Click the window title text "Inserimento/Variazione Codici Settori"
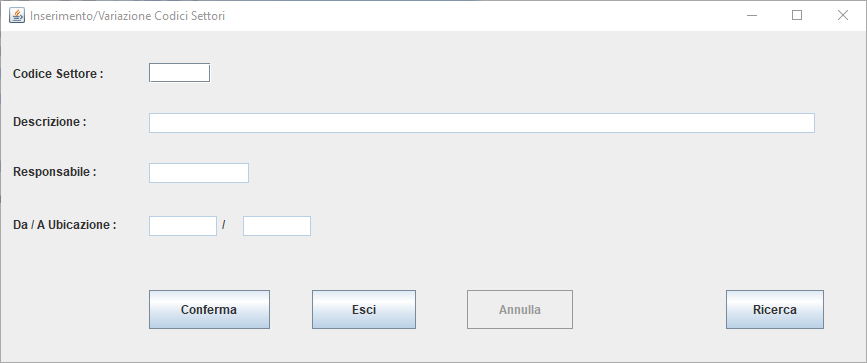Image resolution: width=867 pixels, height=363 pixels. coord(127,16)
